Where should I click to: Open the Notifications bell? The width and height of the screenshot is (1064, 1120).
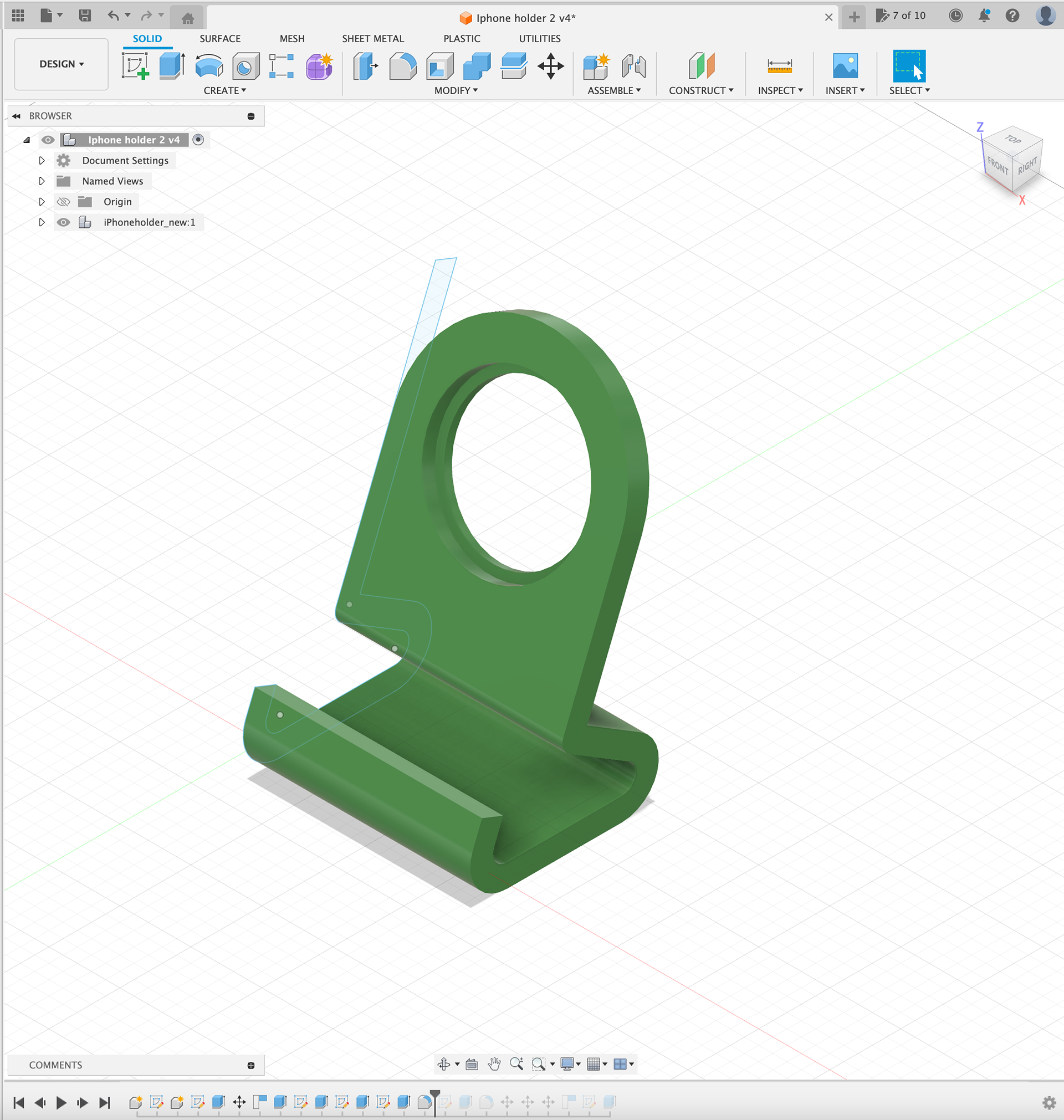pyautogui.click(x=984, y=16)
